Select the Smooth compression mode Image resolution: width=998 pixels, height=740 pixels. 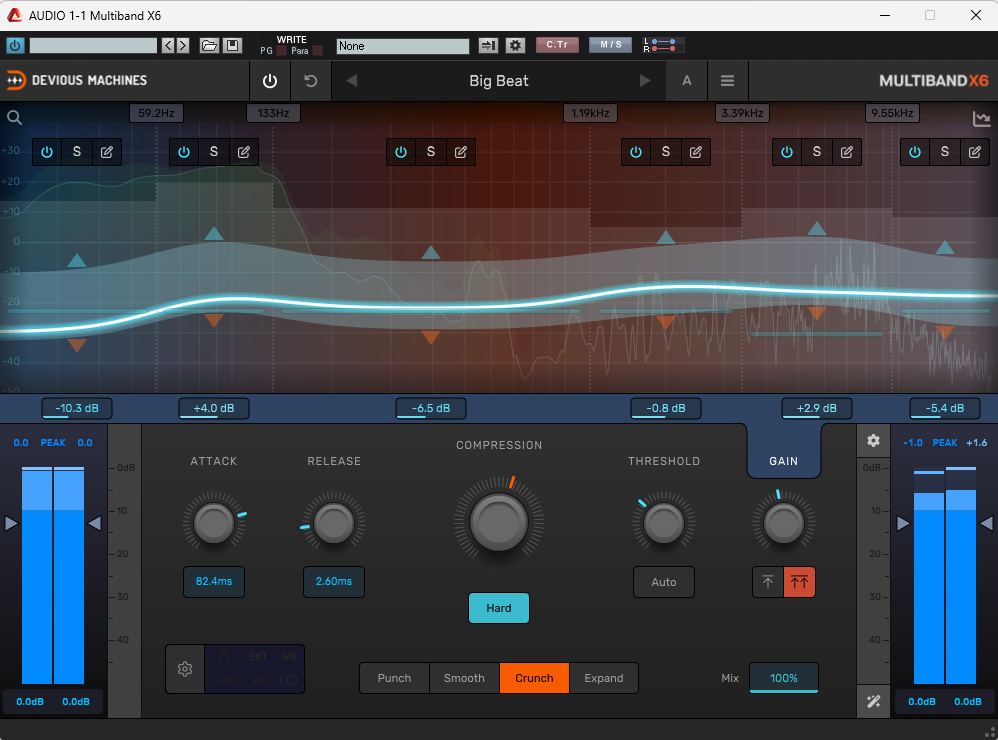(464, 678)
